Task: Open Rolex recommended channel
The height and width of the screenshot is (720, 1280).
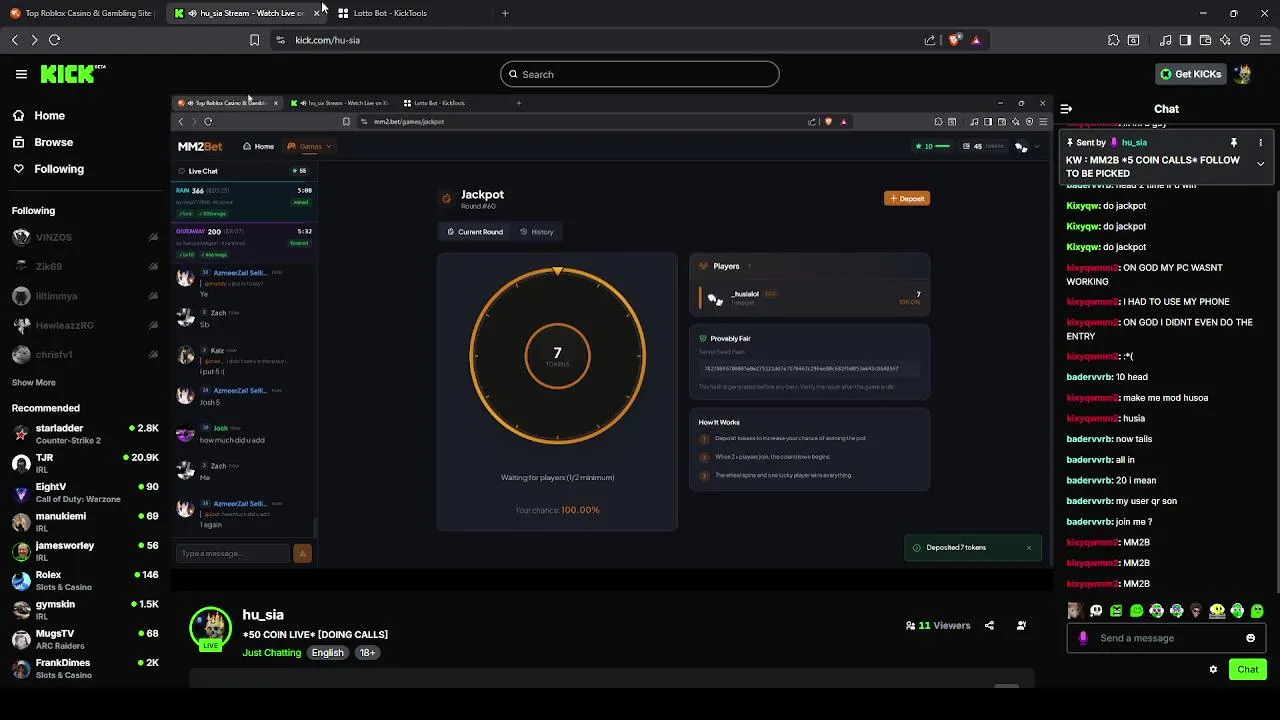Action: point(84,581)
